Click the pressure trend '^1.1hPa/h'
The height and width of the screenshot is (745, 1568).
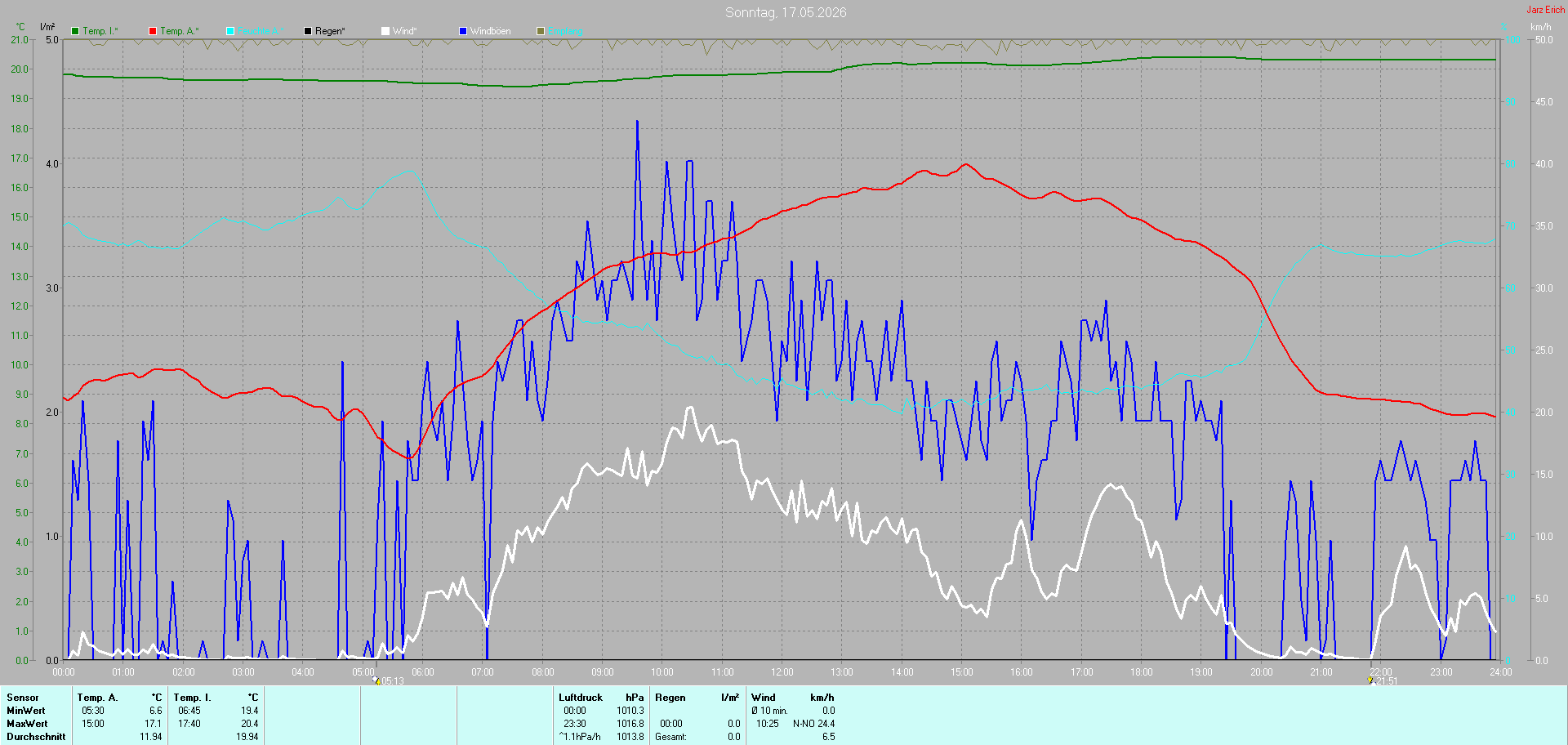point(580,737)
